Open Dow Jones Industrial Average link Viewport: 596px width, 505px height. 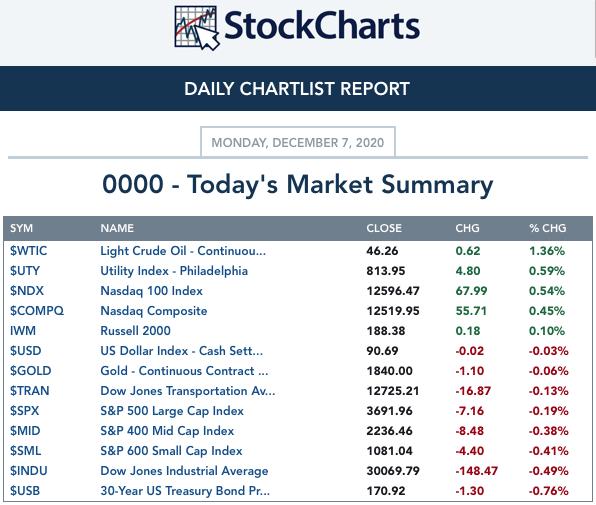click(x=184, y=471)
